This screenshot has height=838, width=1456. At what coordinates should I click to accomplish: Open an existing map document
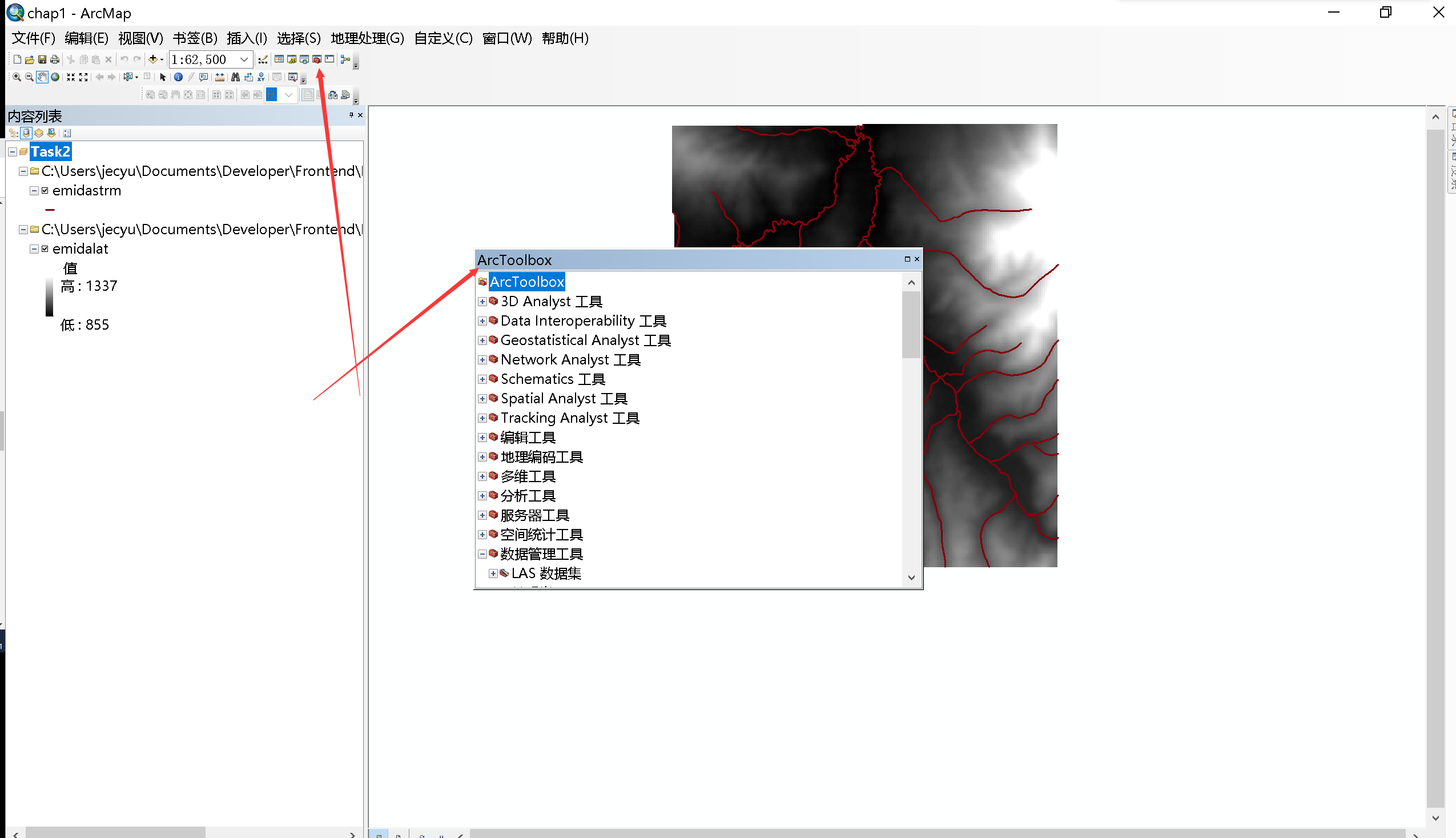point(29,59)
